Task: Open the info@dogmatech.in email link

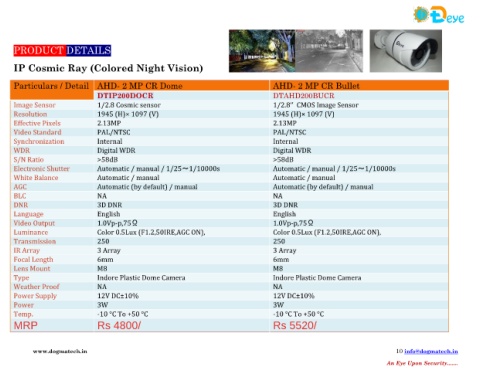Action: (431, 351)
